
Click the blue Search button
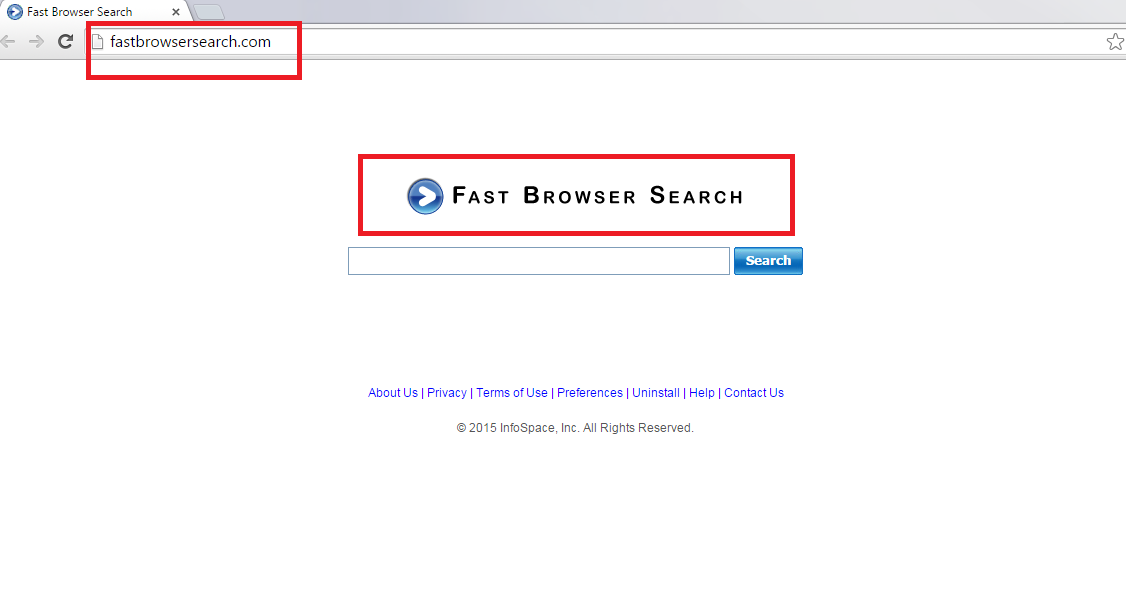click(768, 261)
